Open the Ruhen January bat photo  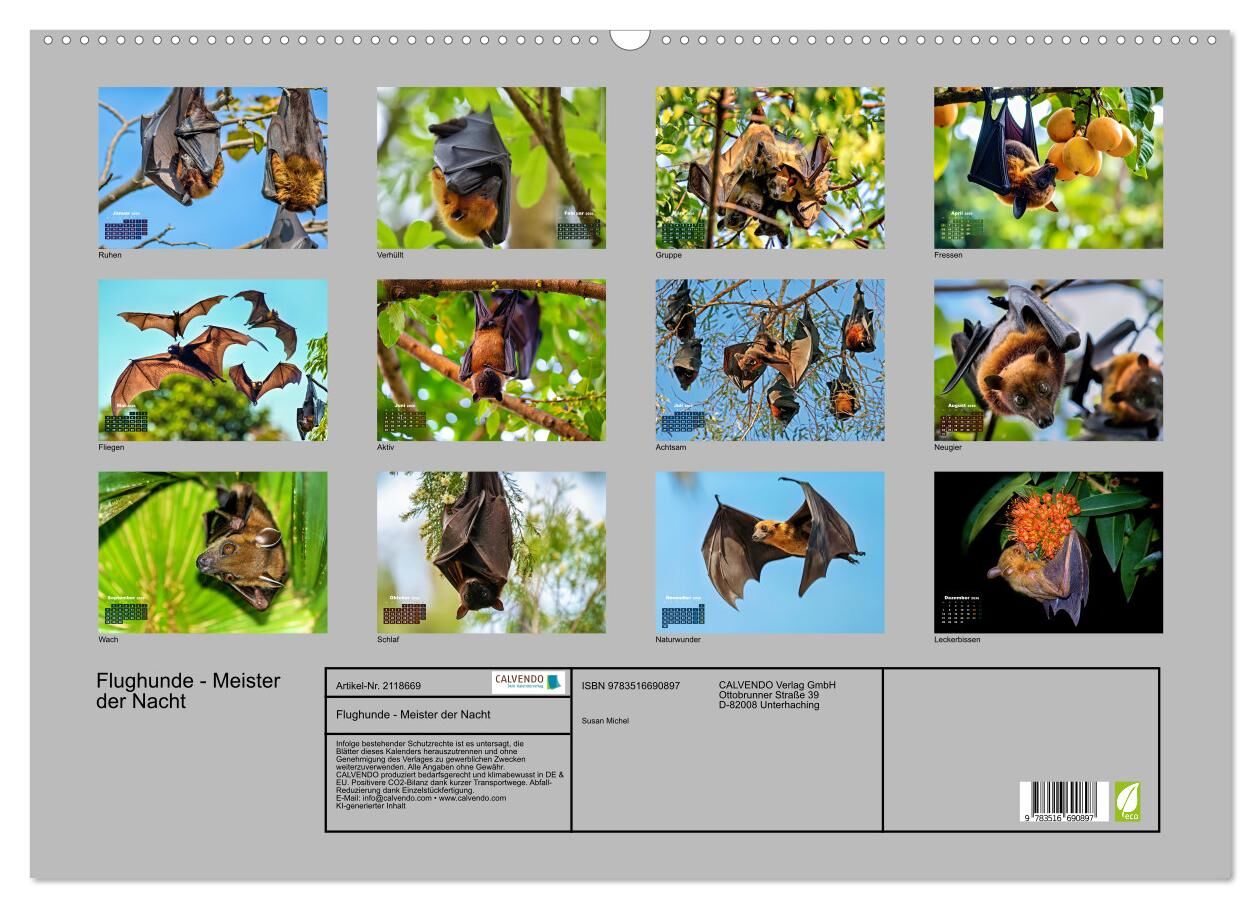212,167
